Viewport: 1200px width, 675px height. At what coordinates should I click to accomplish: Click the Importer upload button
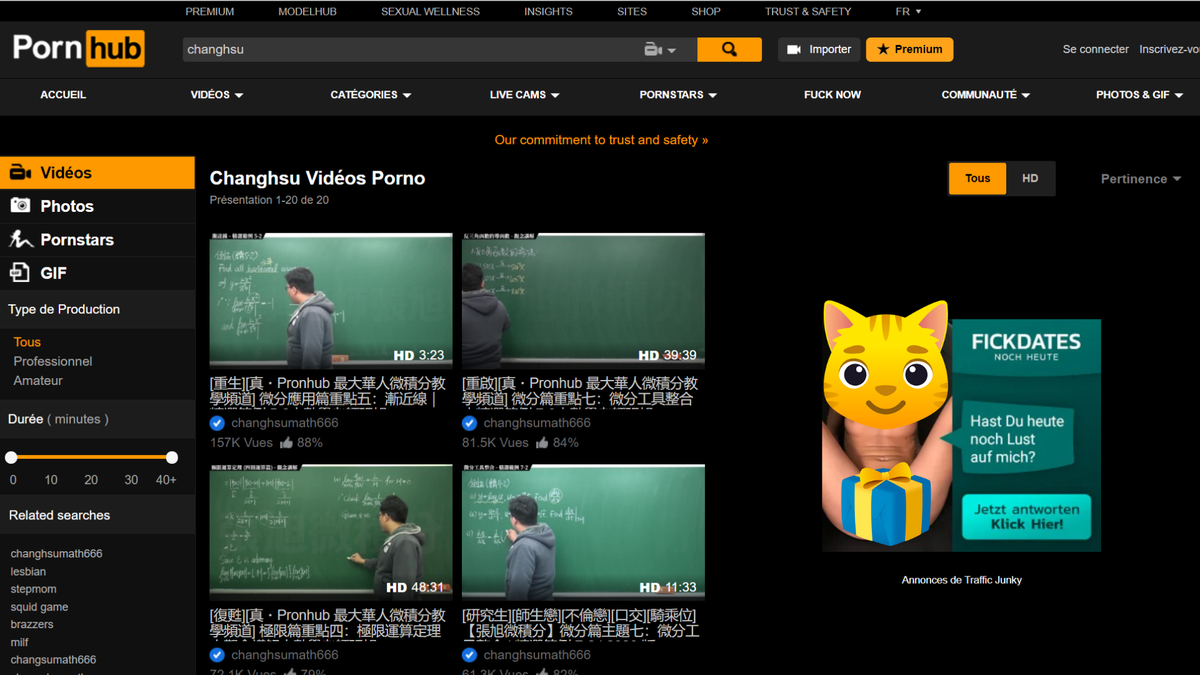pyautogui.click(x=819, y=49)
